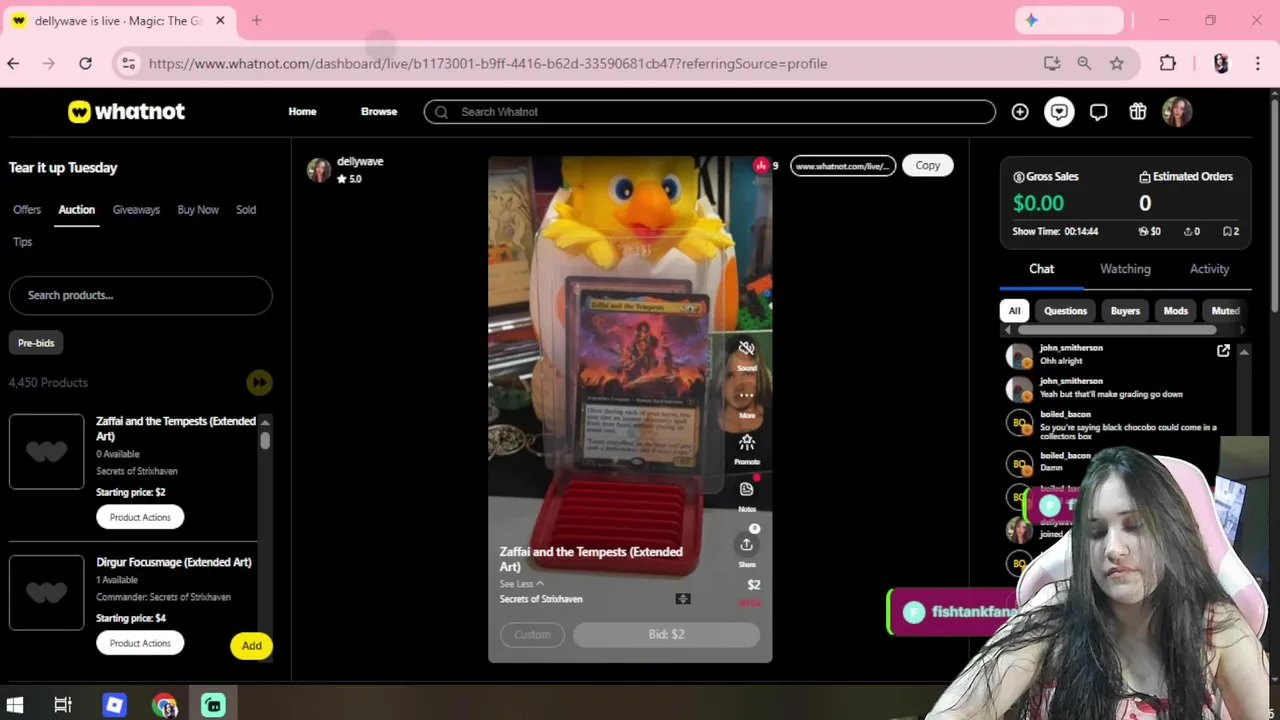This screenshot has height=720, width=1280.
Task: Click the install app icon in address bar
Action: click(1052, 63)
